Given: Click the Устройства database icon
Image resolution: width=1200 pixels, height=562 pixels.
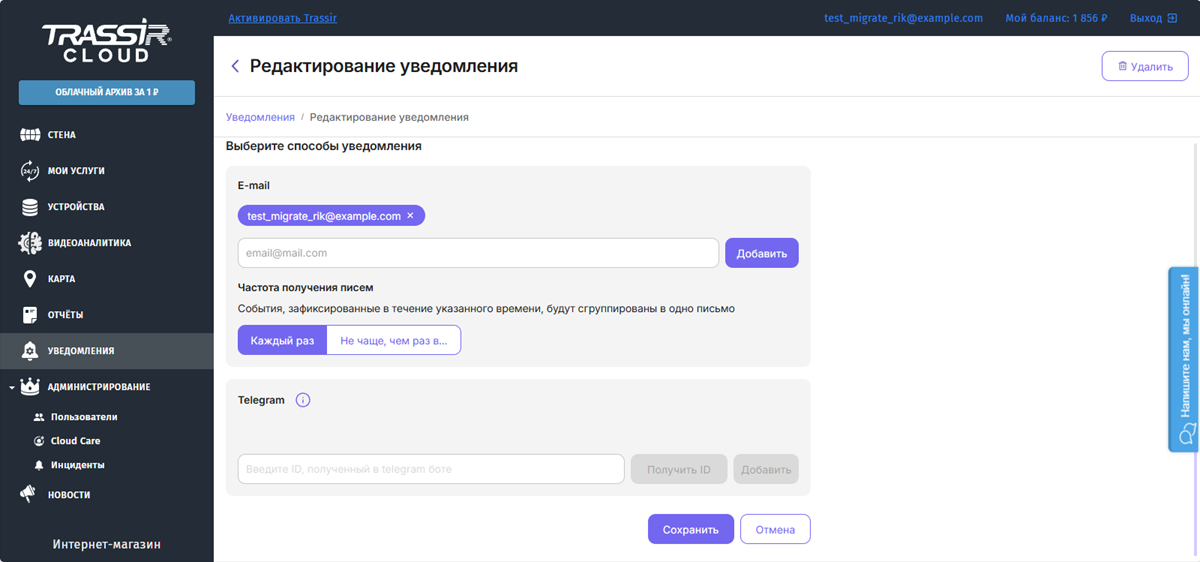Looking at the screenshot, I should click(29, 207).
